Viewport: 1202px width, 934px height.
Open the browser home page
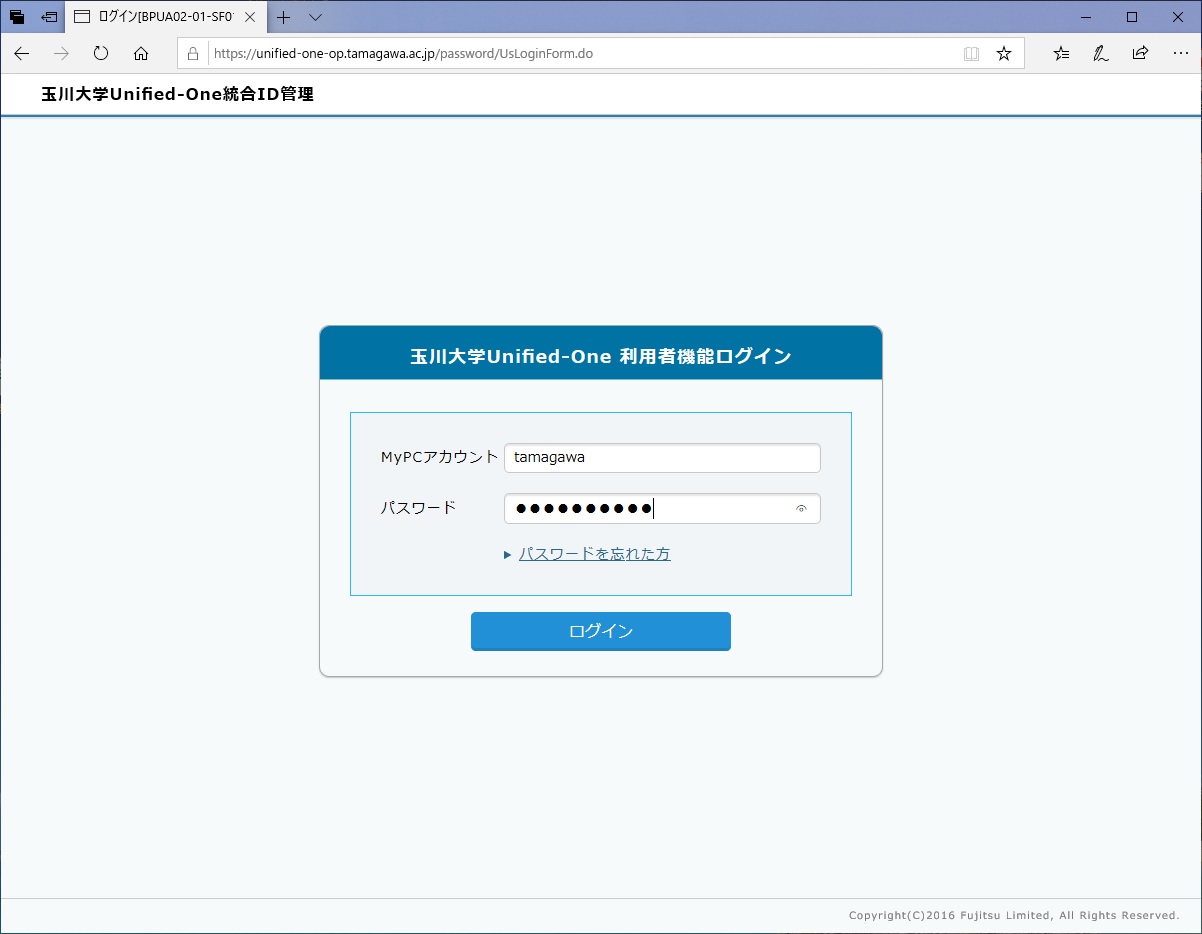coord(141,53)
